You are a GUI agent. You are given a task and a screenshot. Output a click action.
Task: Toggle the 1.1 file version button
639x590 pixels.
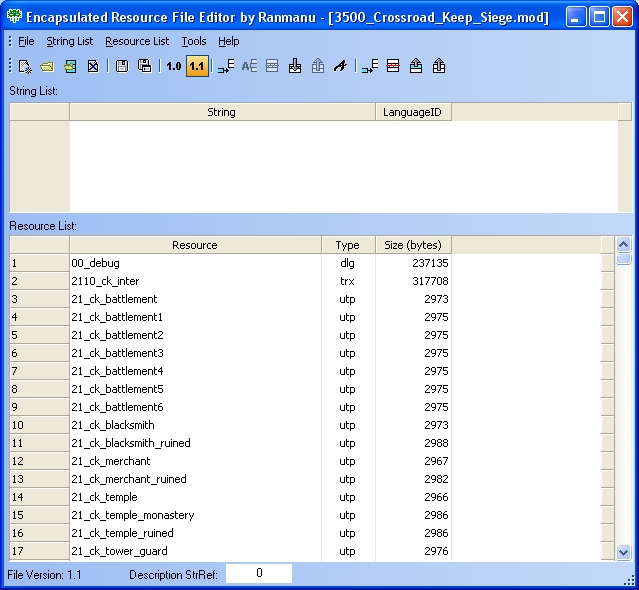197,66
